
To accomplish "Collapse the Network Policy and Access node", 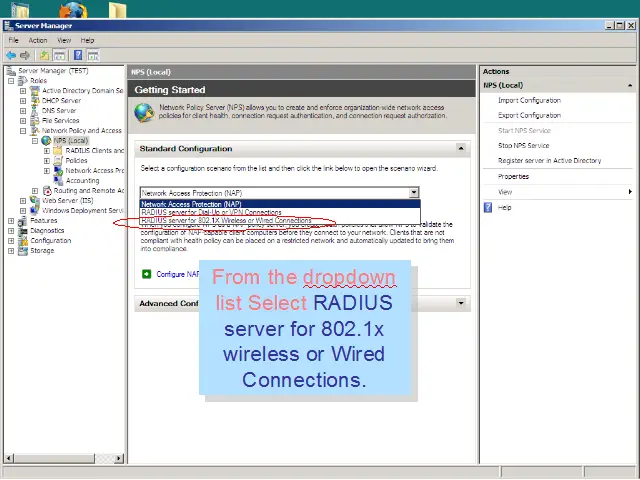I will click(23, 131).
